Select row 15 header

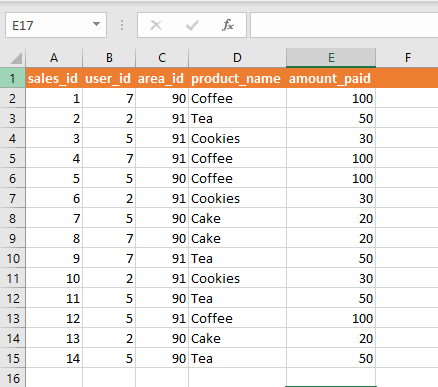tap(13, 358)
